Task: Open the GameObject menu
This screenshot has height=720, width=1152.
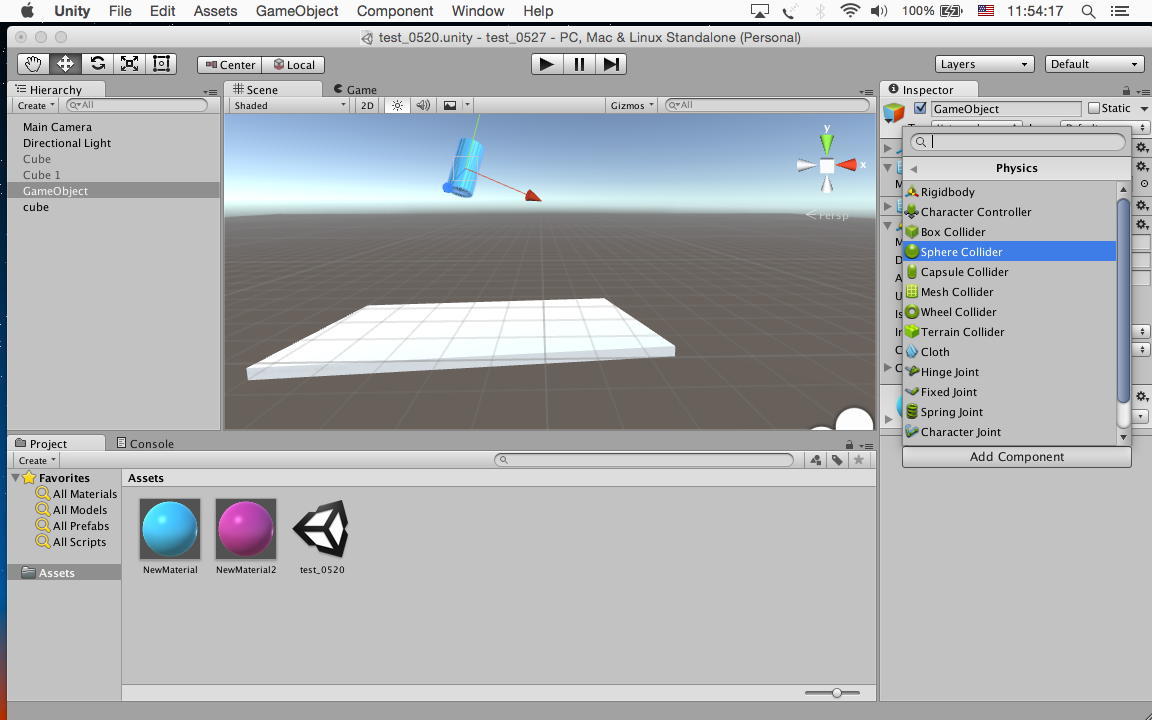Action: [297, 11]
